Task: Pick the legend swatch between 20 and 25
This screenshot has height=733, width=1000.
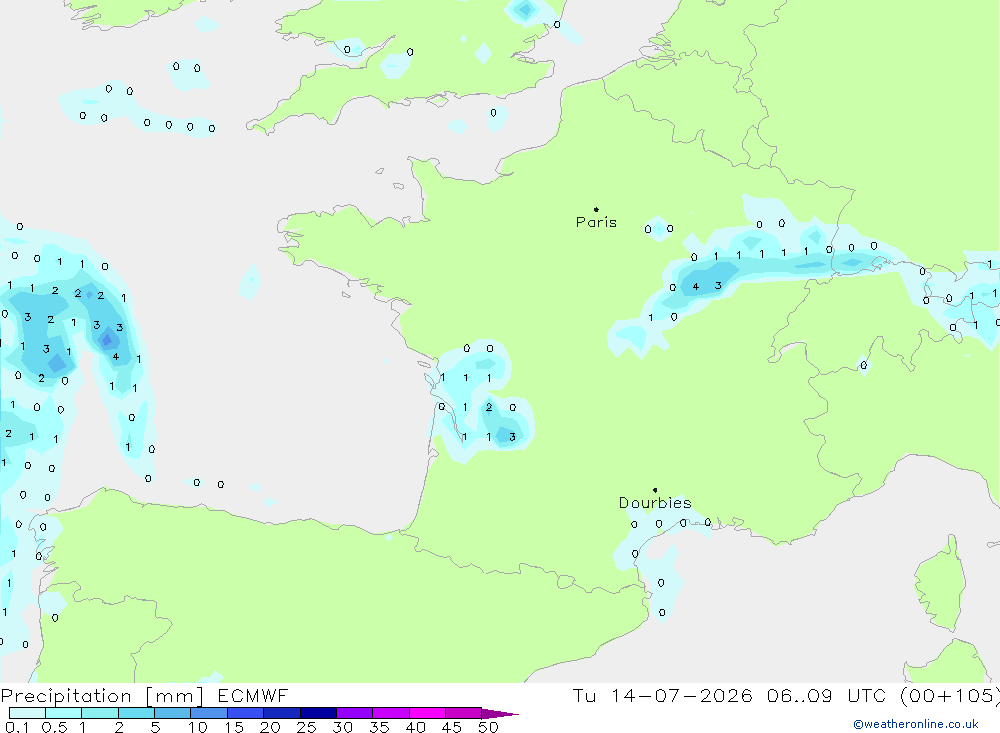Action: (x=282, y=713)
